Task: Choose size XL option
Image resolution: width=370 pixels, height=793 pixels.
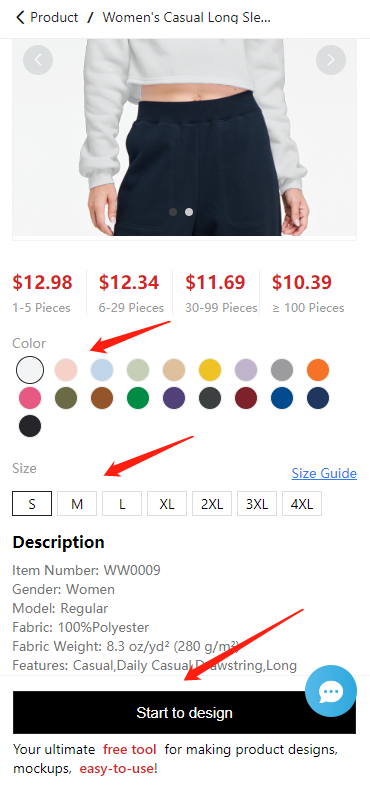Action: tap(167, 504)
